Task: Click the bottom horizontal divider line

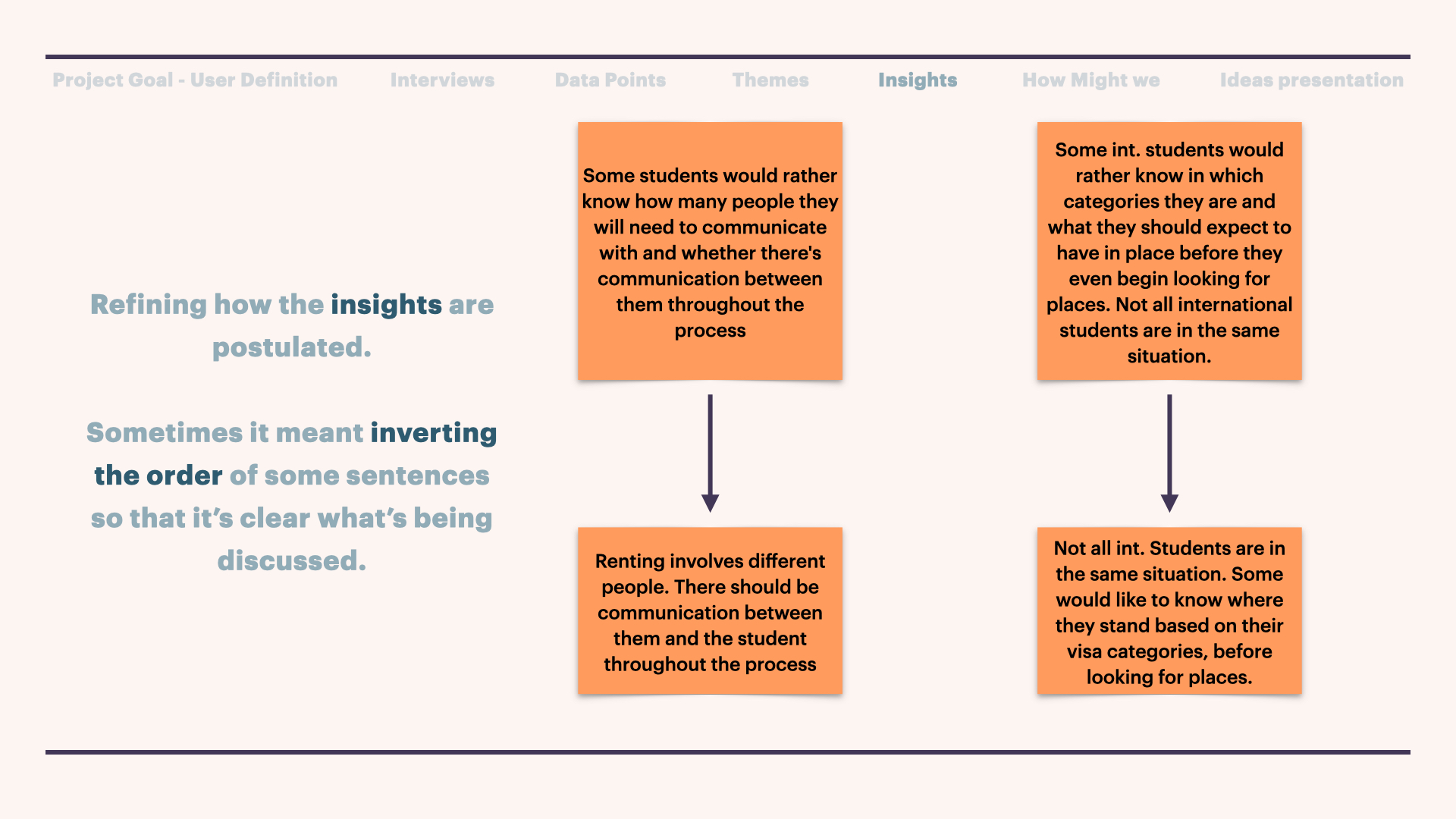Action: [728, 752]
